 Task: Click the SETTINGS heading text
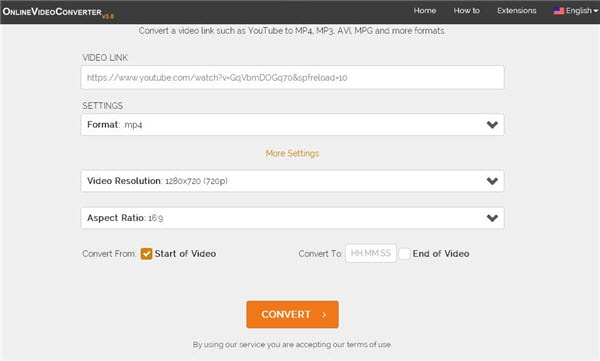coord(103,106)
